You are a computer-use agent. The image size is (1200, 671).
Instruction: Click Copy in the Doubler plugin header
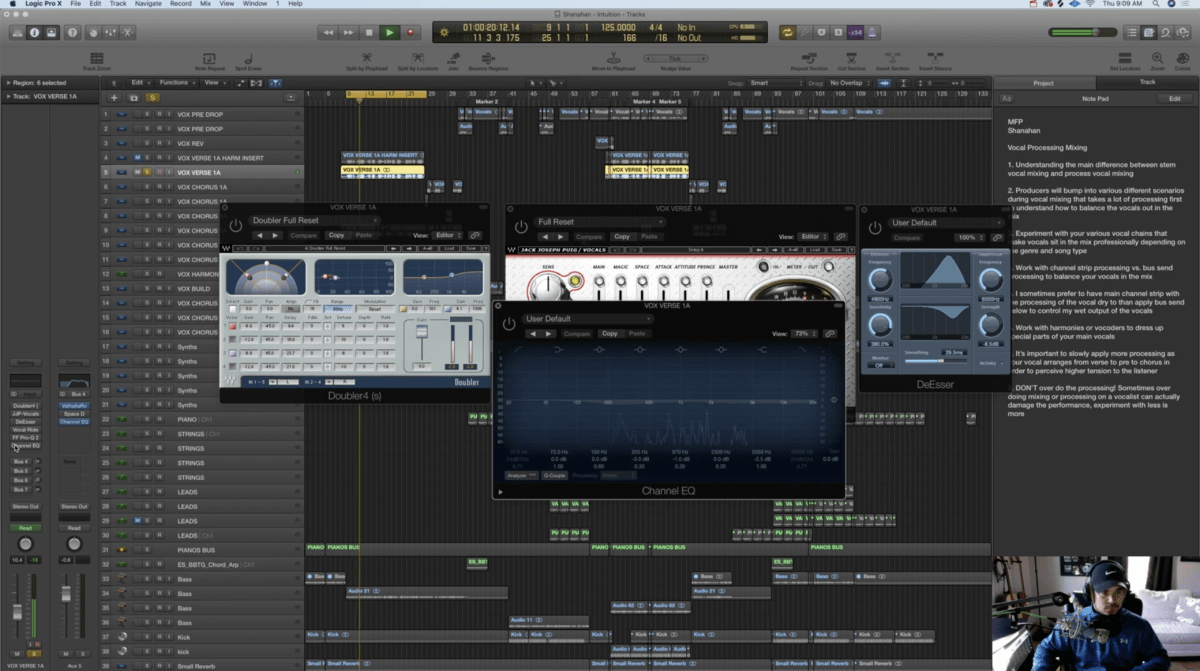click(x=336, y=235)
